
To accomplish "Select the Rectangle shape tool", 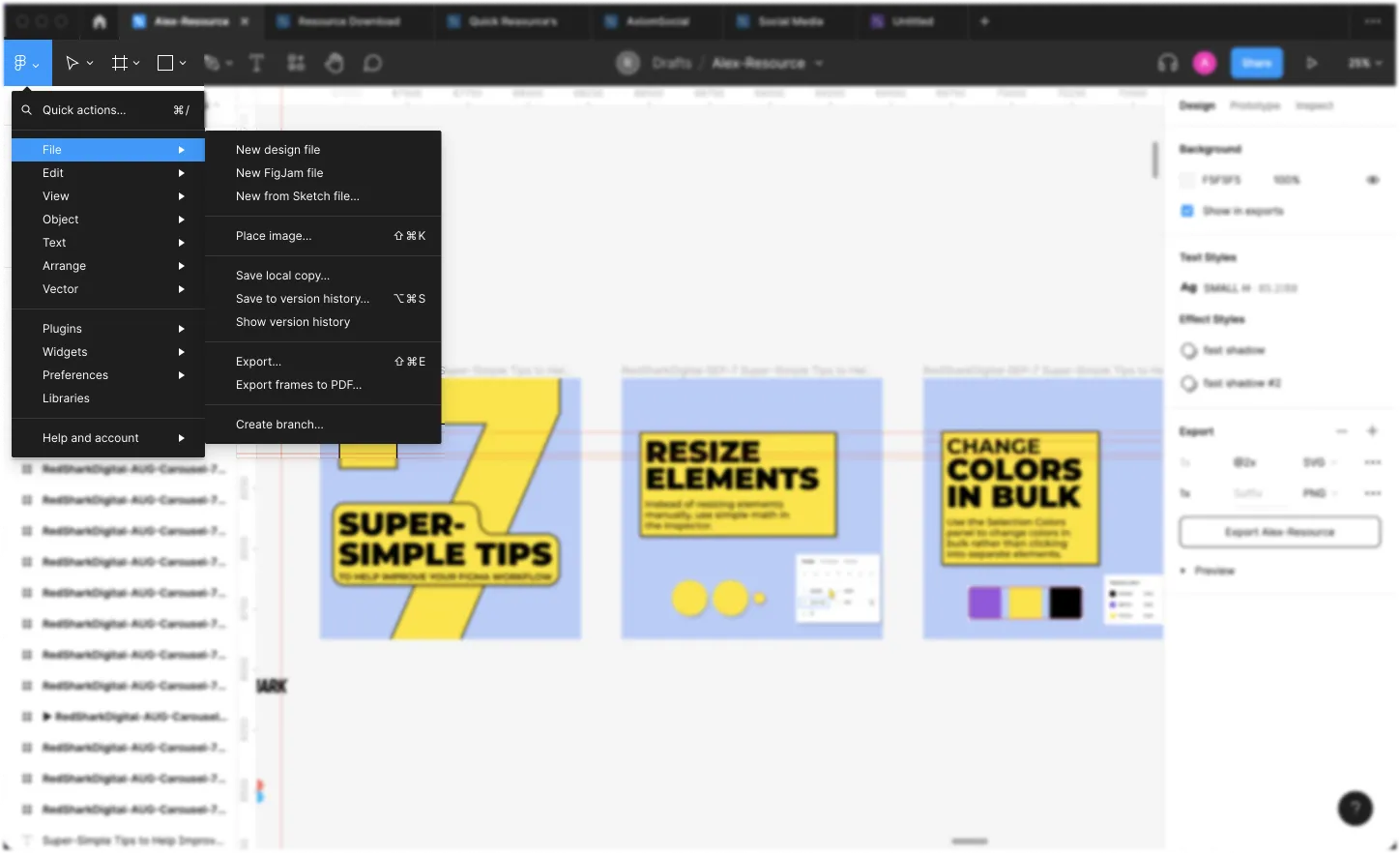I will click(x=163, y=63).
